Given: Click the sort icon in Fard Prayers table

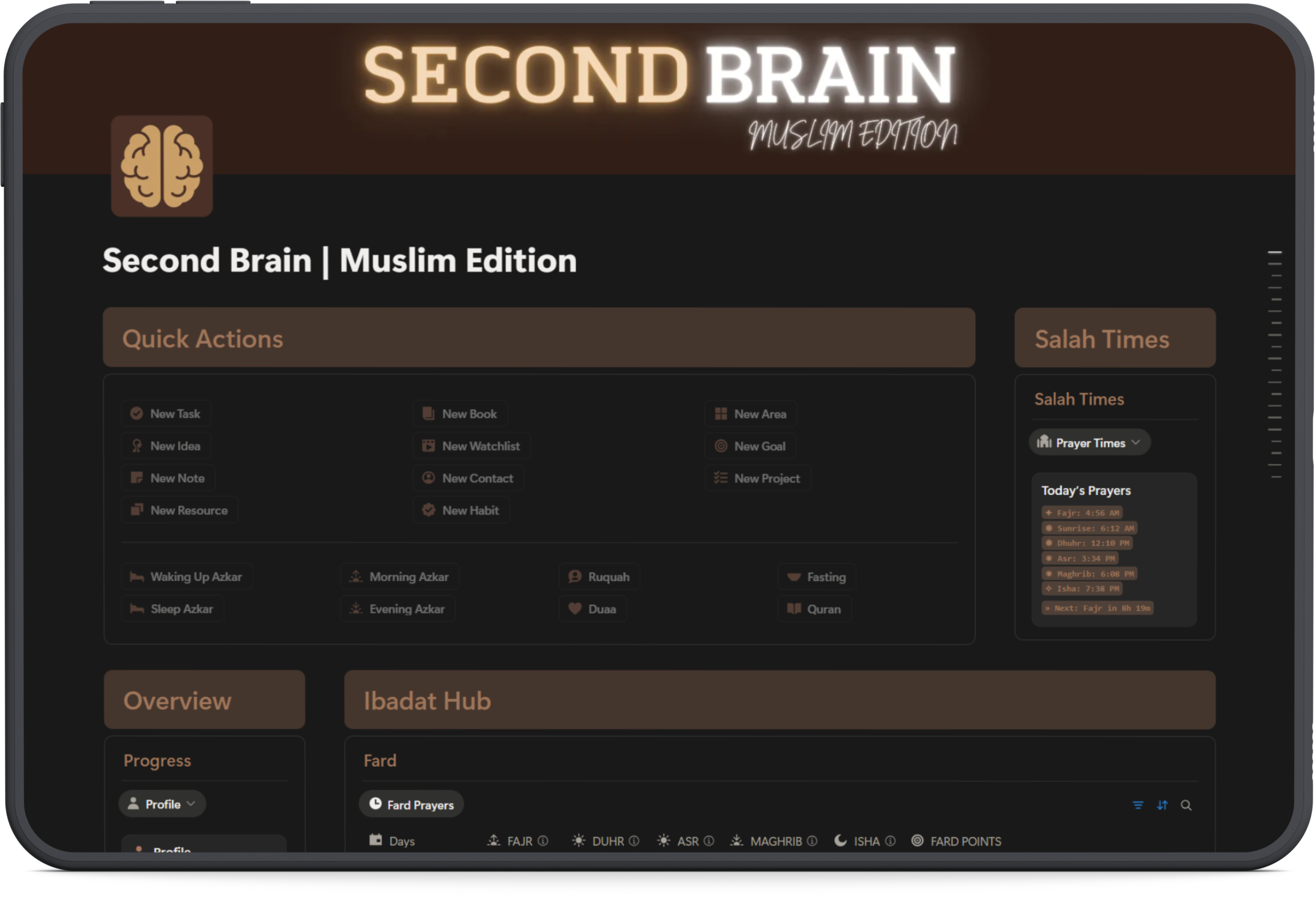Looking at the screenshot, I should click(1162, 805).
